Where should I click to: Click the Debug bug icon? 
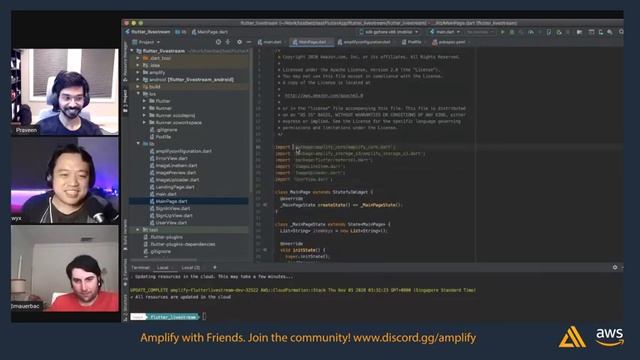[x=512, y=32]
